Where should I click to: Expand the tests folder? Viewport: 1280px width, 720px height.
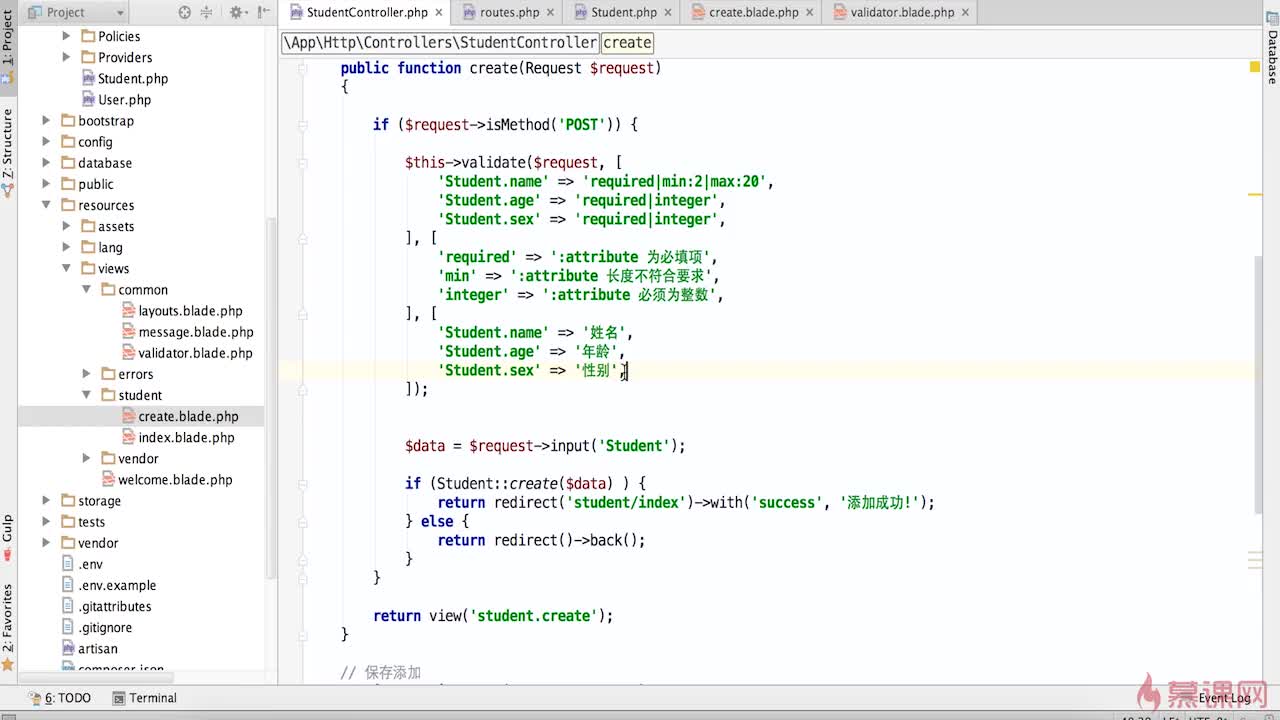click(x=46, y=522)
